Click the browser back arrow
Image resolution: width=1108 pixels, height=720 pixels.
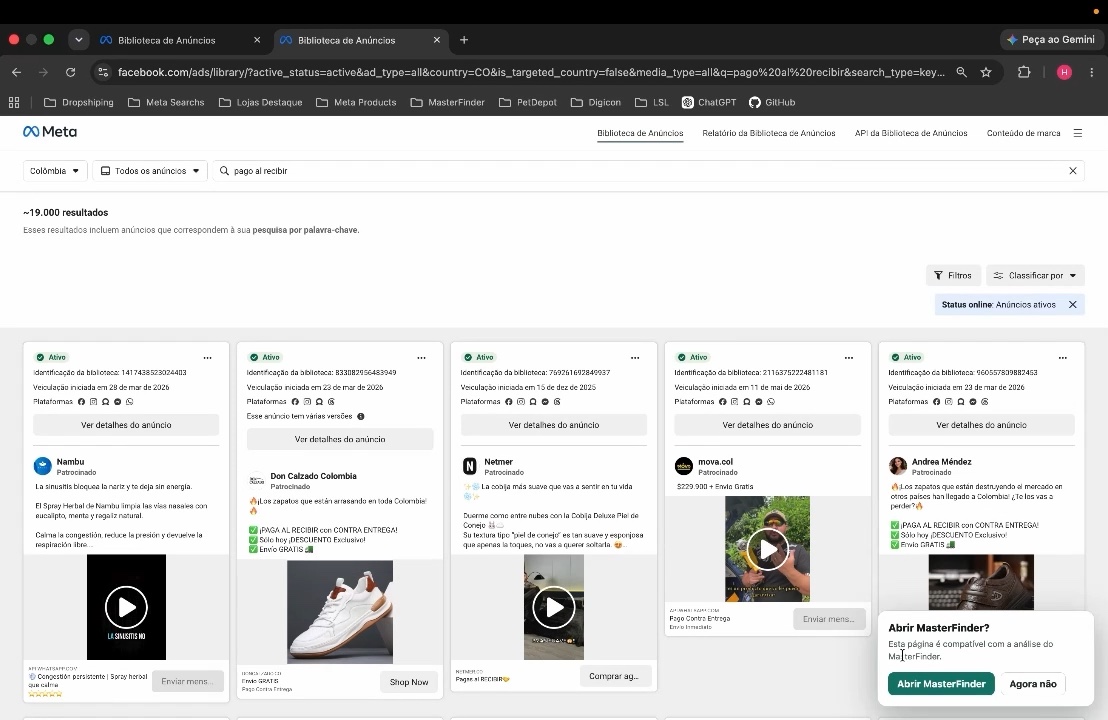pyautogui.click(x=16, y=72)
